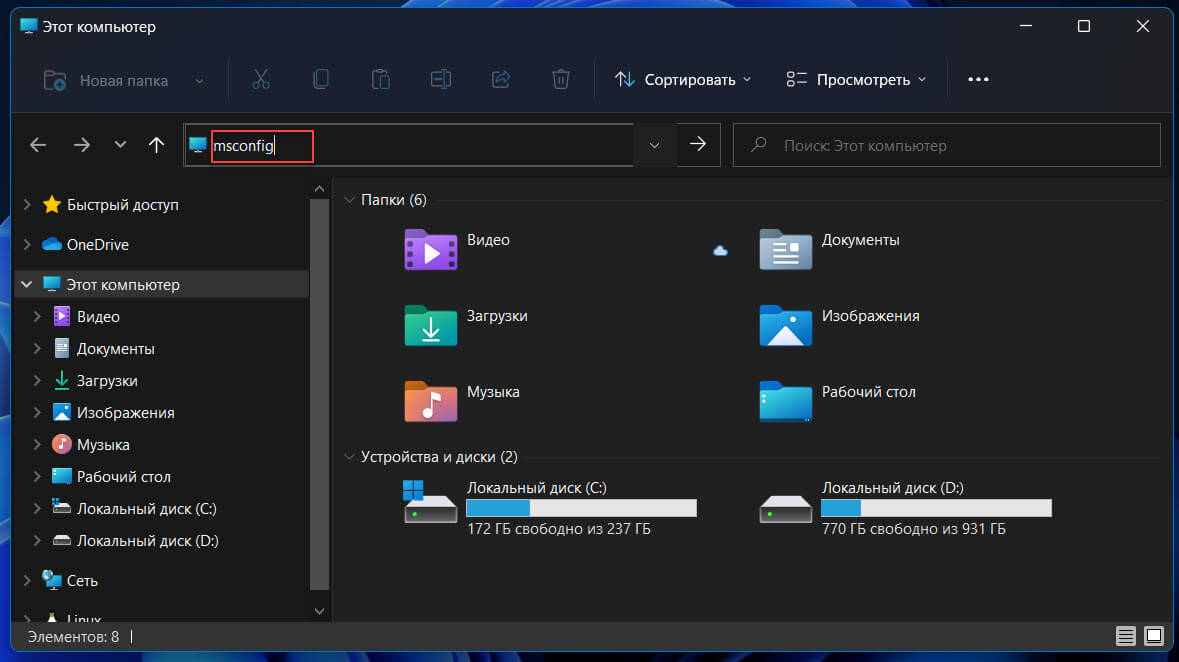
Task: Expand Быстрый доступ in sidebar
Action: point(27,205)
